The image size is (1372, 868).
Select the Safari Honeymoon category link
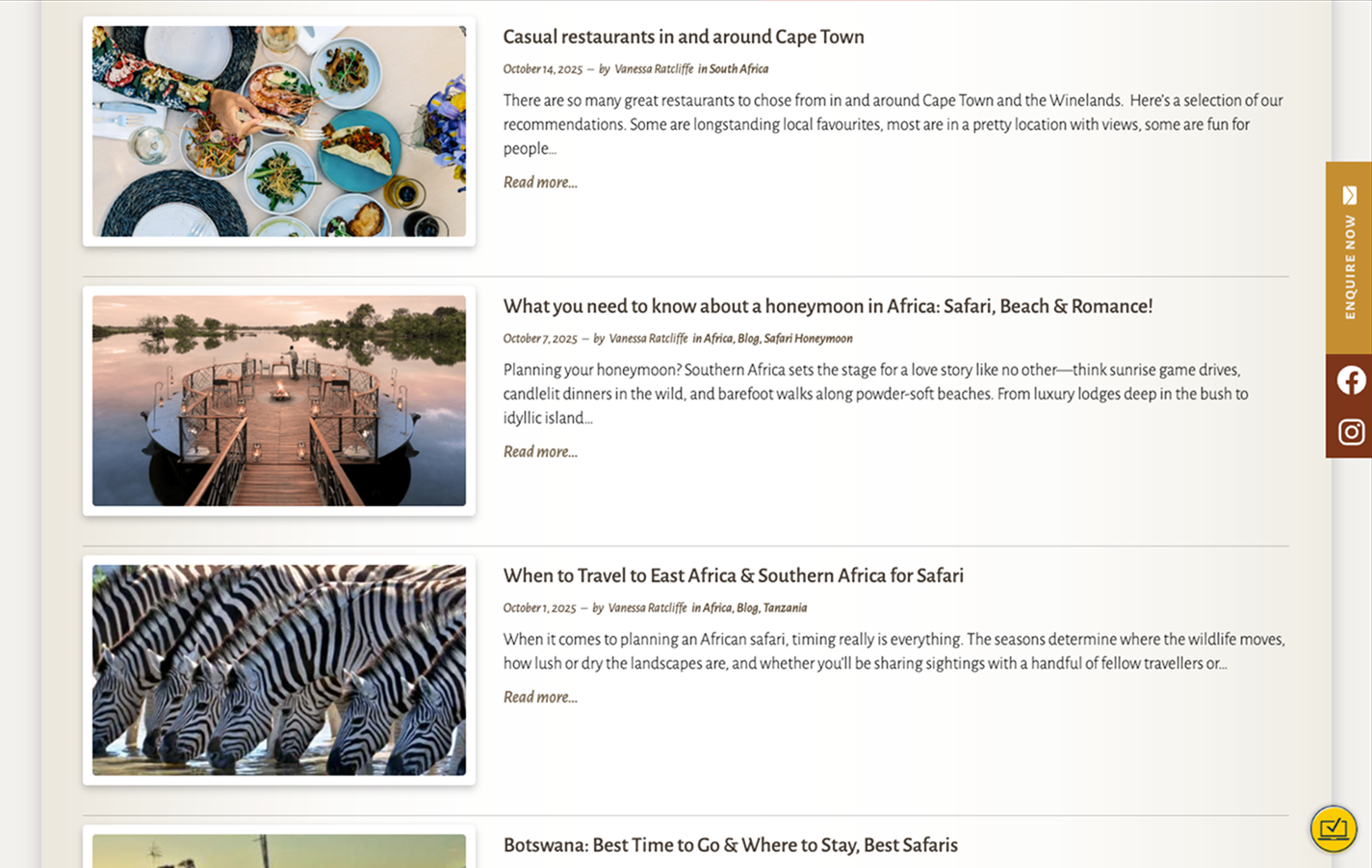coord(808,339)
